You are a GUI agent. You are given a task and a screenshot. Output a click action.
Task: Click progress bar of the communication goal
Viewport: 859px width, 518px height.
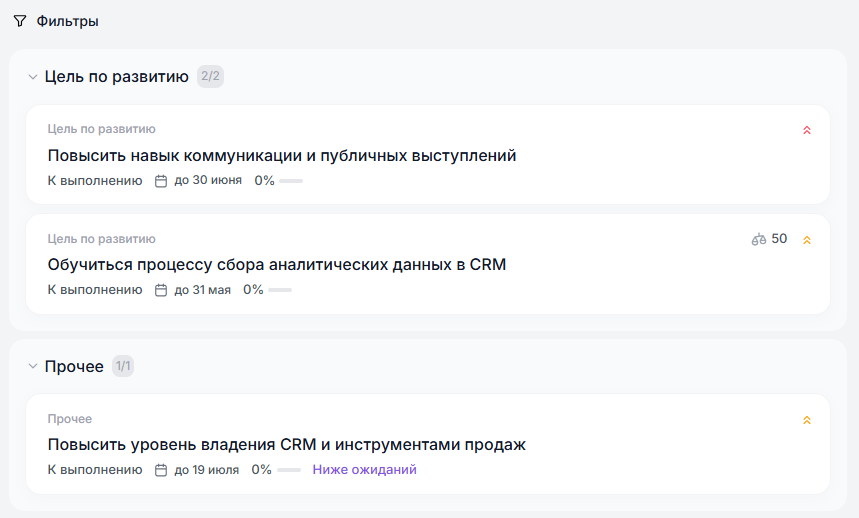pyautogui.click(x=290, y=181)
